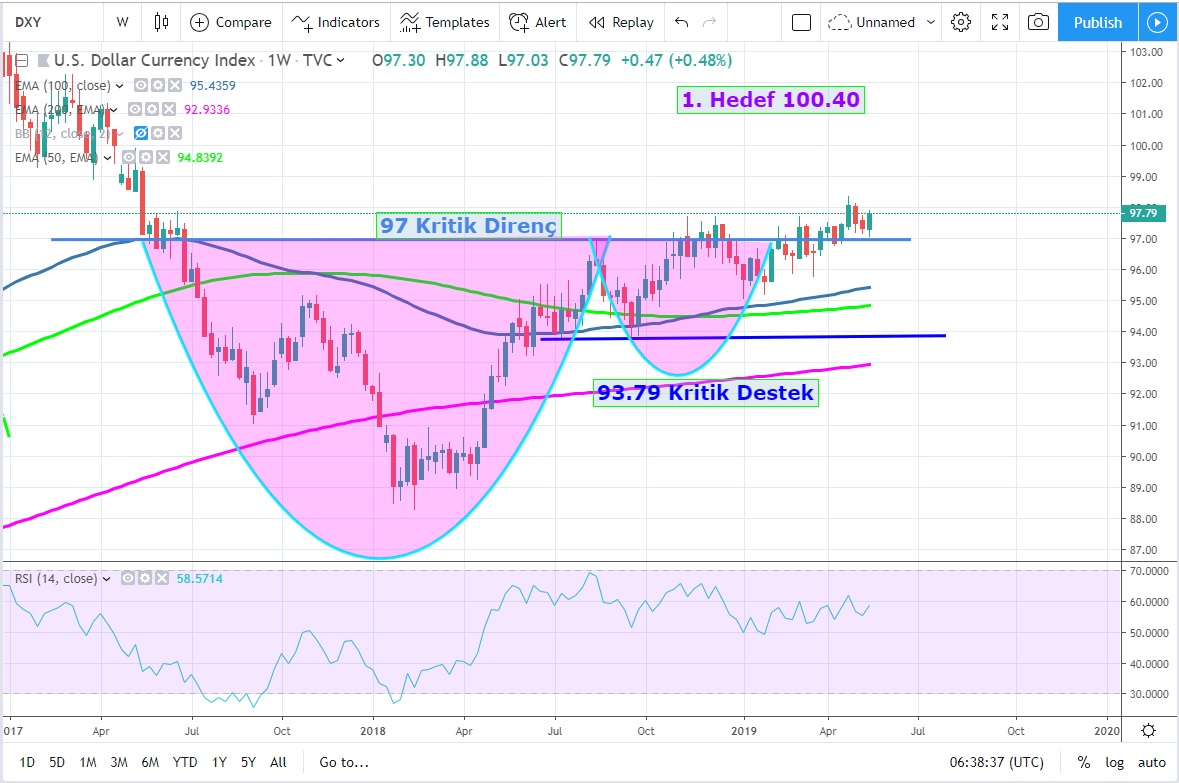This screenshot has height=783, width=1179.
Task: Open the Go to date dialog
Action: pyautogui.click(x=344, y=762)
